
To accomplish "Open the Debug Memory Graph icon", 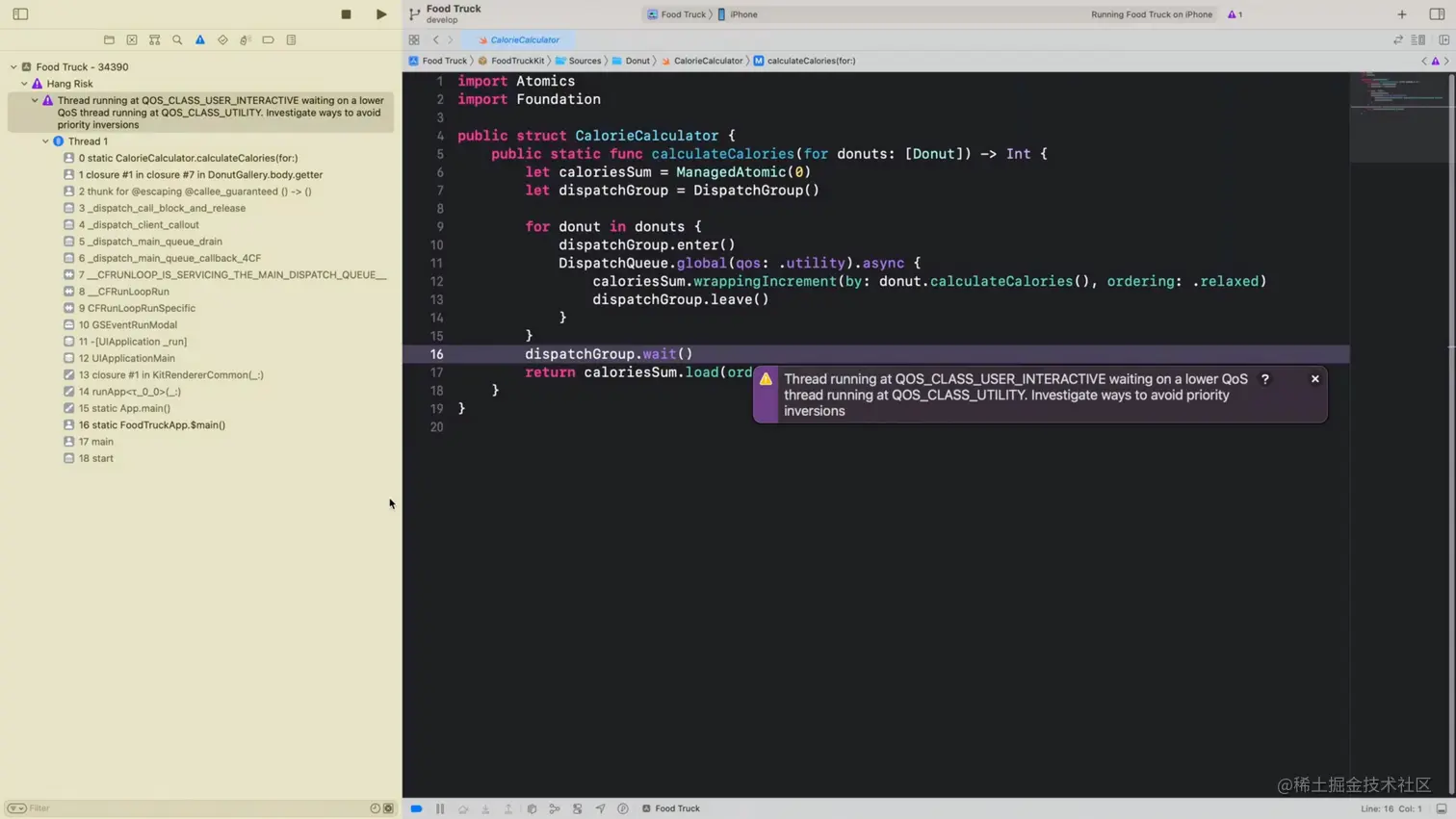I will [555, 808].
